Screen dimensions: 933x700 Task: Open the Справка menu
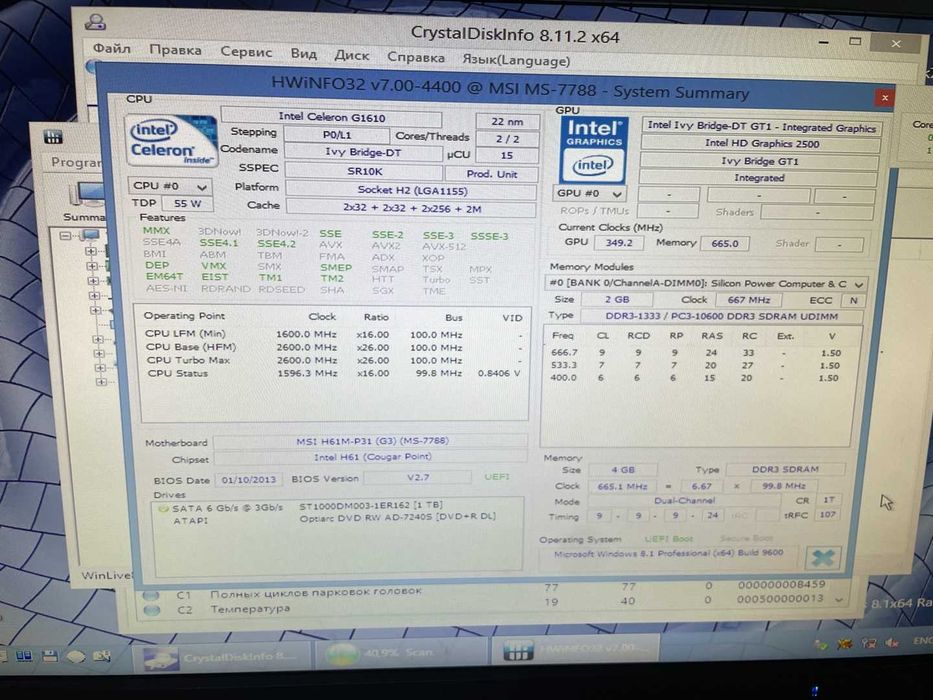(x=415, y=57)
